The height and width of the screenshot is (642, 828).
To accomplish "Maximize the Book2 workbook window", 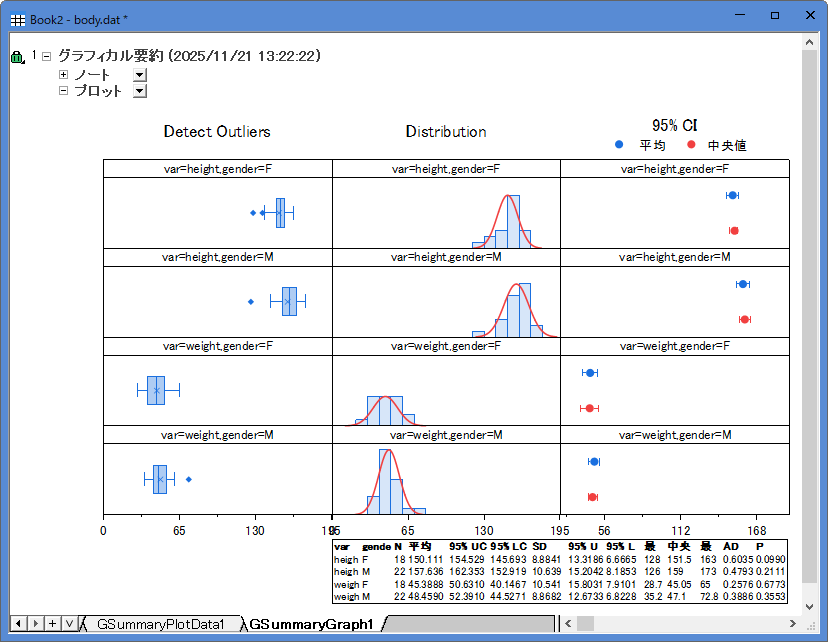I will [x=774, y=16].
